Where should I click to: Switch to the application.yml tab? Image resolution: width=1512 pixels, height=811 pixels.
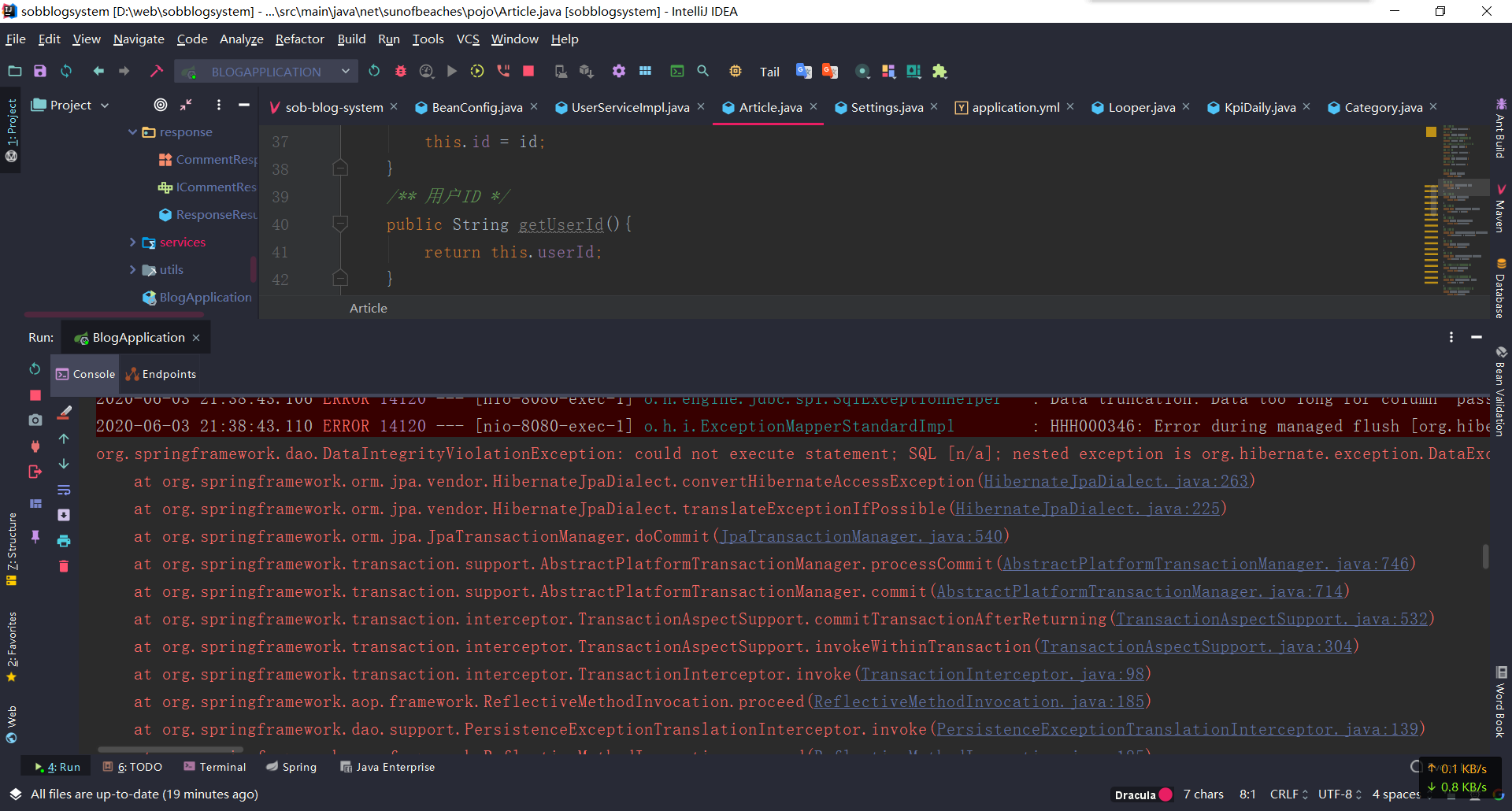tap(1014, 107)
